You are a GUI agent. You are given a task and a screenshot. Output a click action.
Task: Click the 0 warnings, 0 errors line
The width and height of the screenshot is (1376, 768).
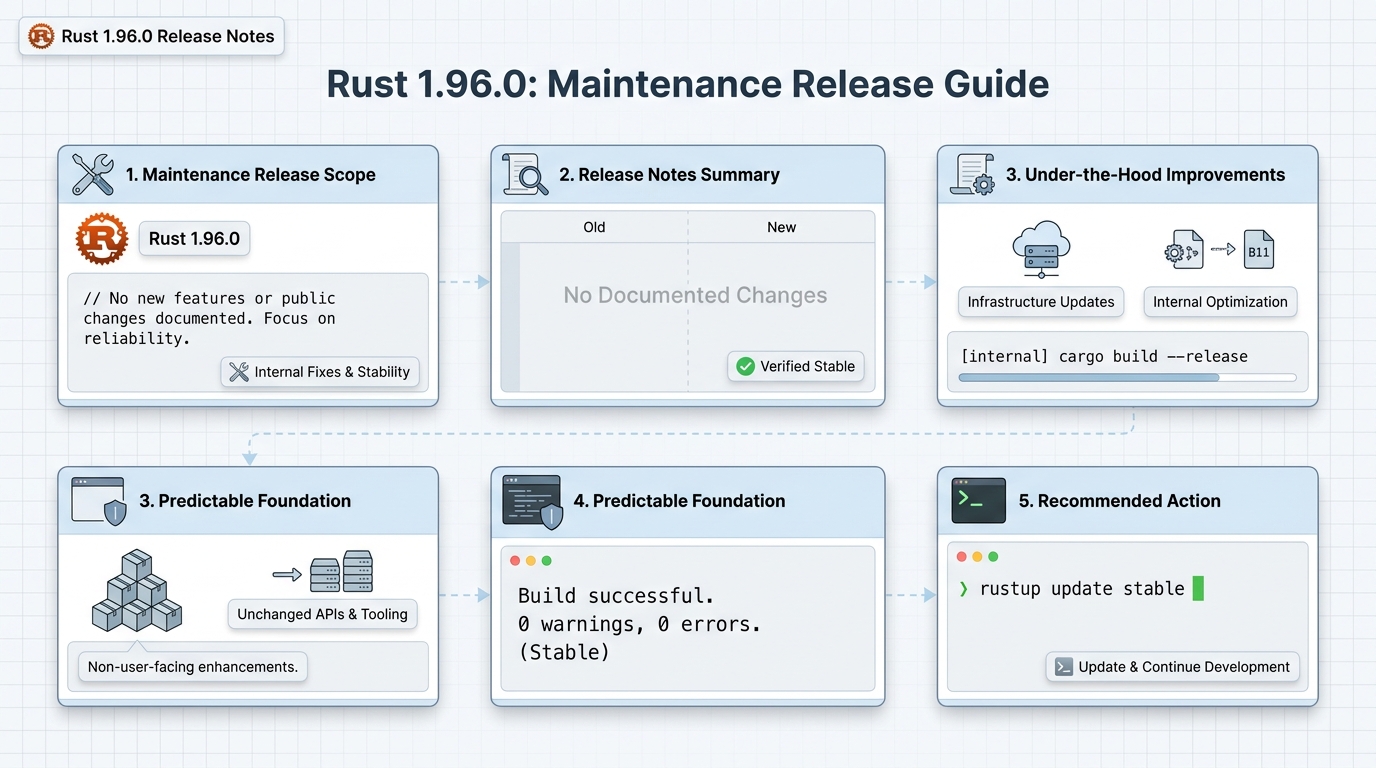[640, 625]
